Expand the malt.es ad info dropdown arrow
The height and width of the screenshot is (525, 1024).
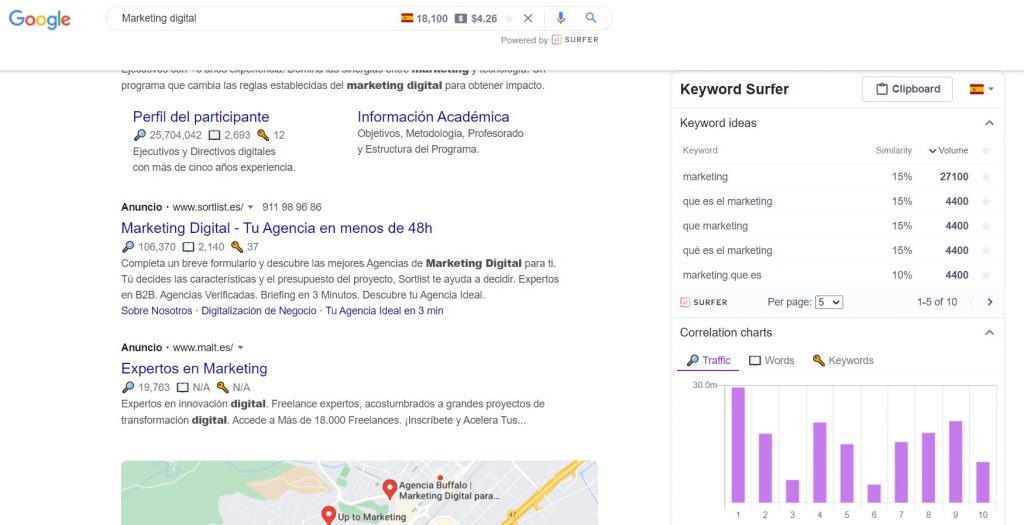(240, 348)
